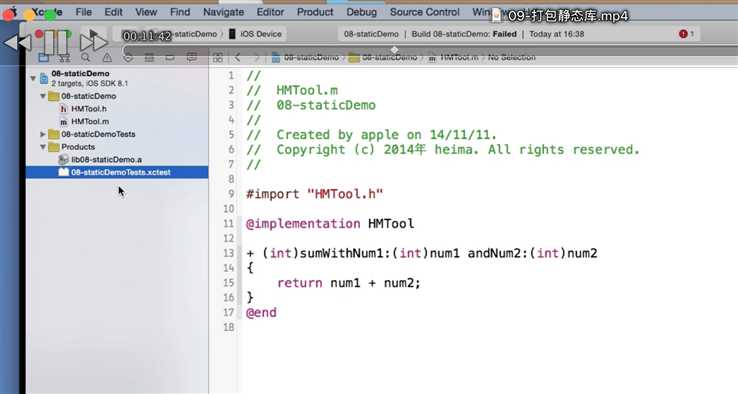This screenshot has width=738, height=394.
Task: Select 08-staticDemoTests.xctest product
Action: coord(117,172)
